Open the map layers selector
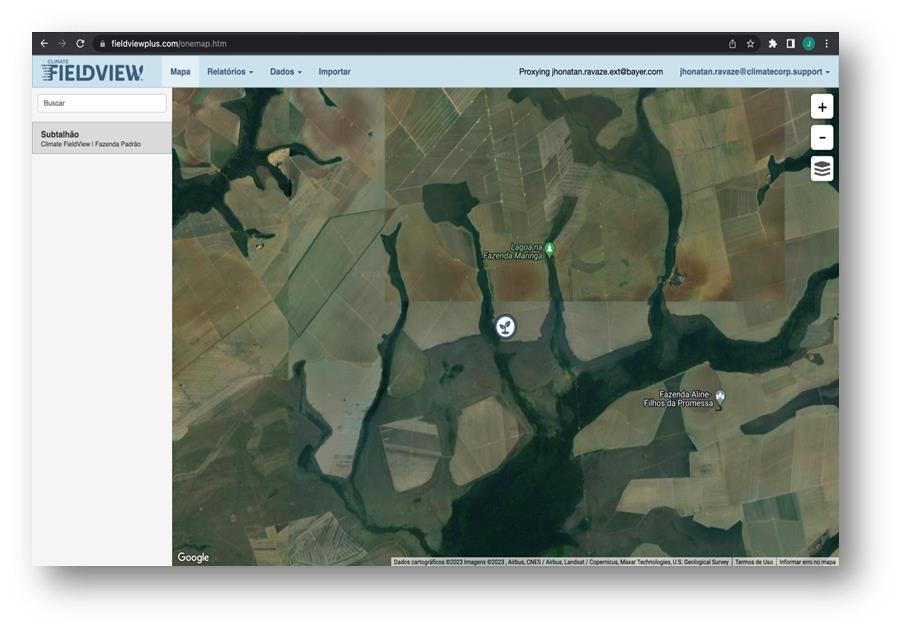The width and height of the screenshot is (904, 631). coord(821,169)
